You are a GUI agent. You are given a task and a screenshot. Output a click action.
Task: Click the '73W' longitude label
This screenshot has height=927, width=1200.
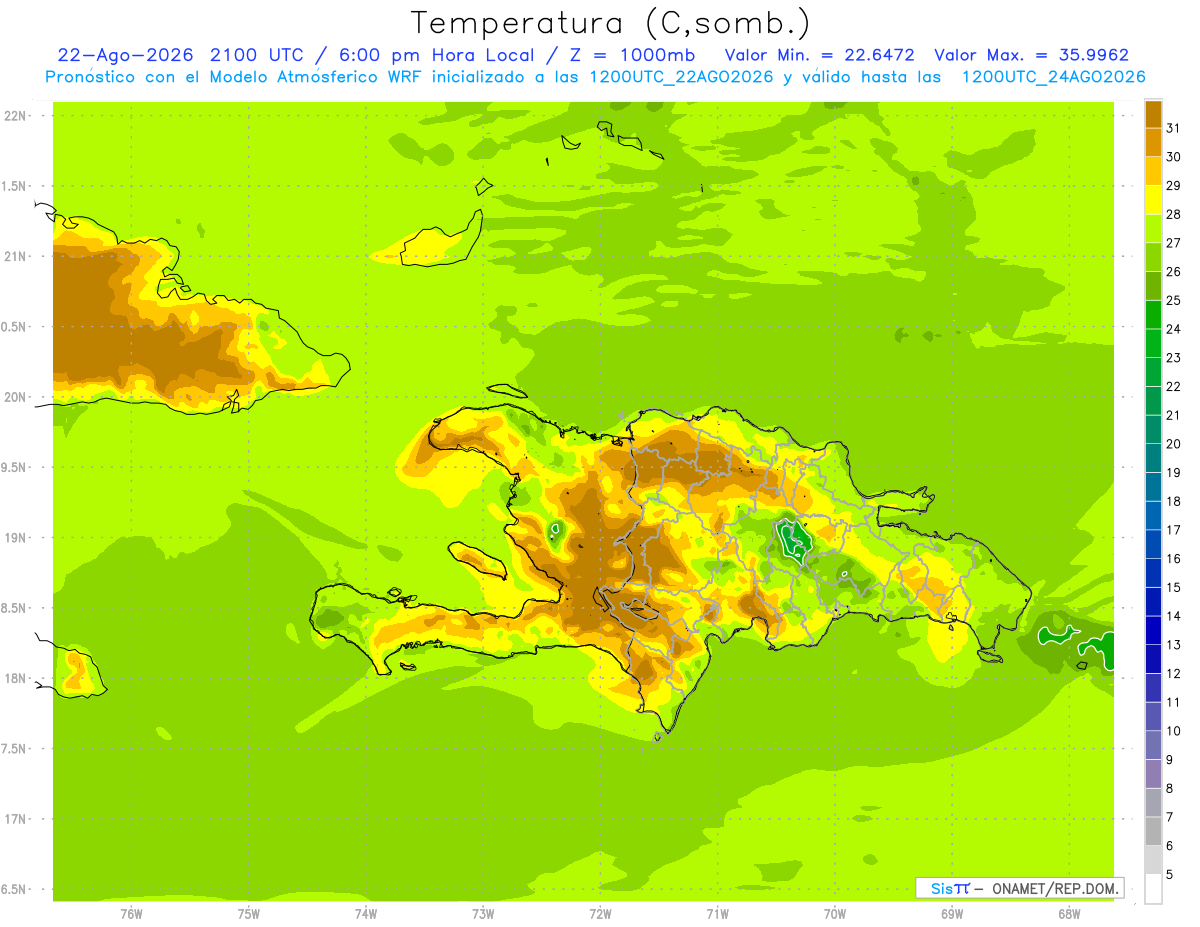(x=483, y=914)
